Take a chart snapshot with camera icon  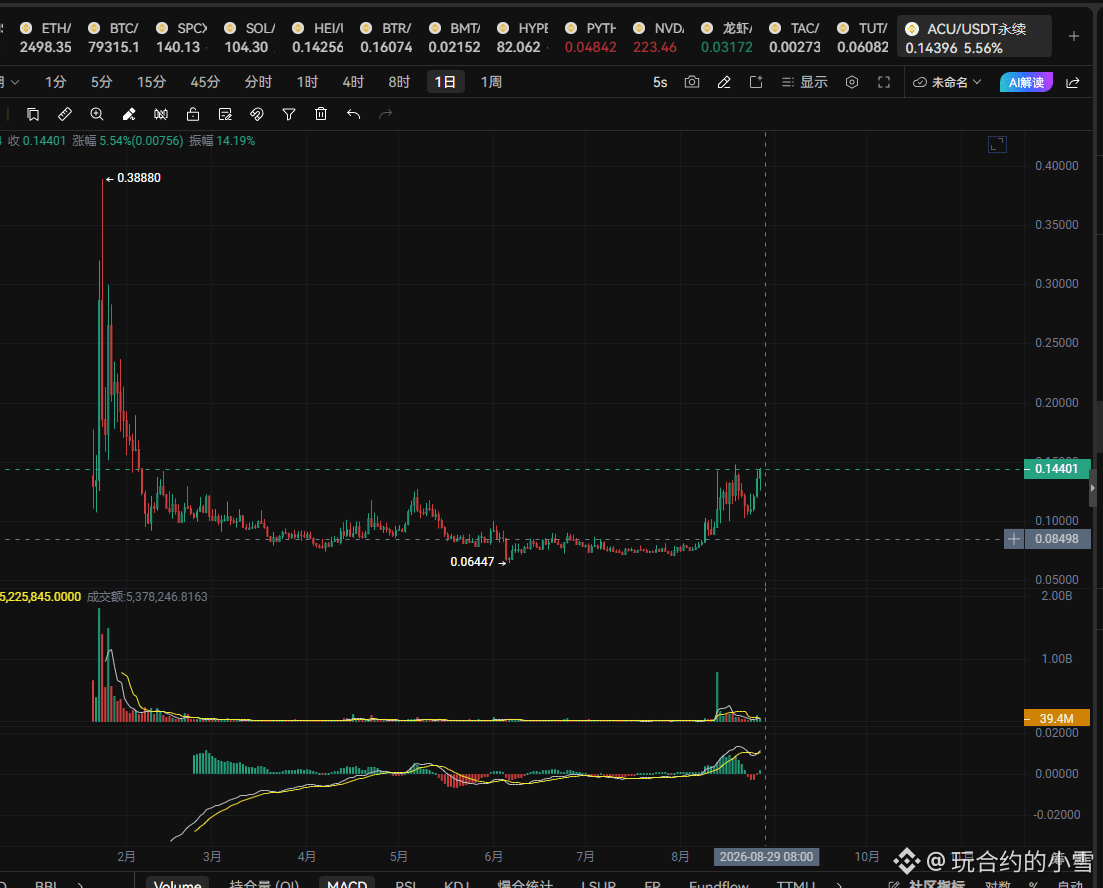(692, 82)
